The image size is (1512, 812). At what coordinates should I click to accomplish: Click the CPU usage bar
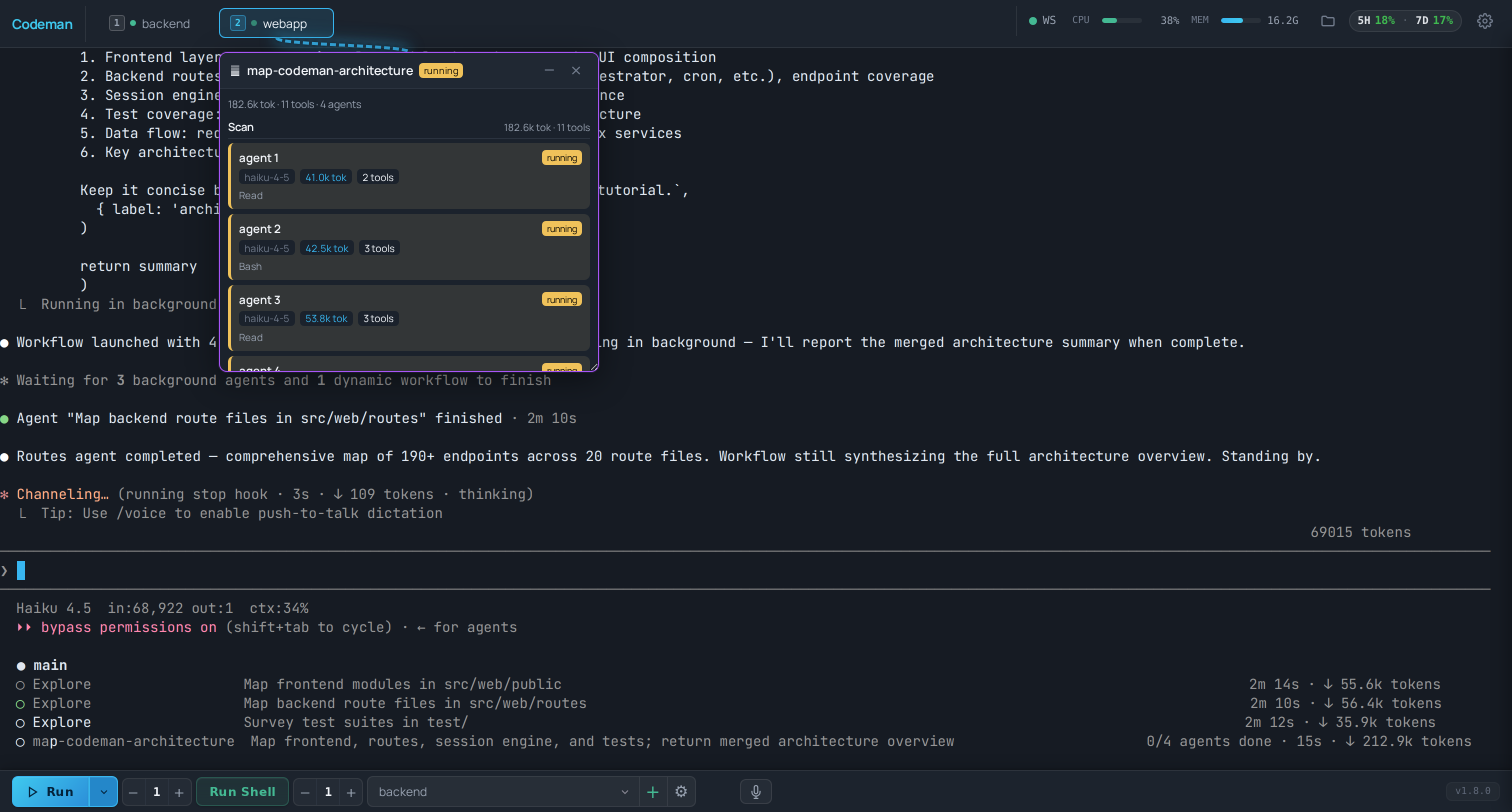1121,20
